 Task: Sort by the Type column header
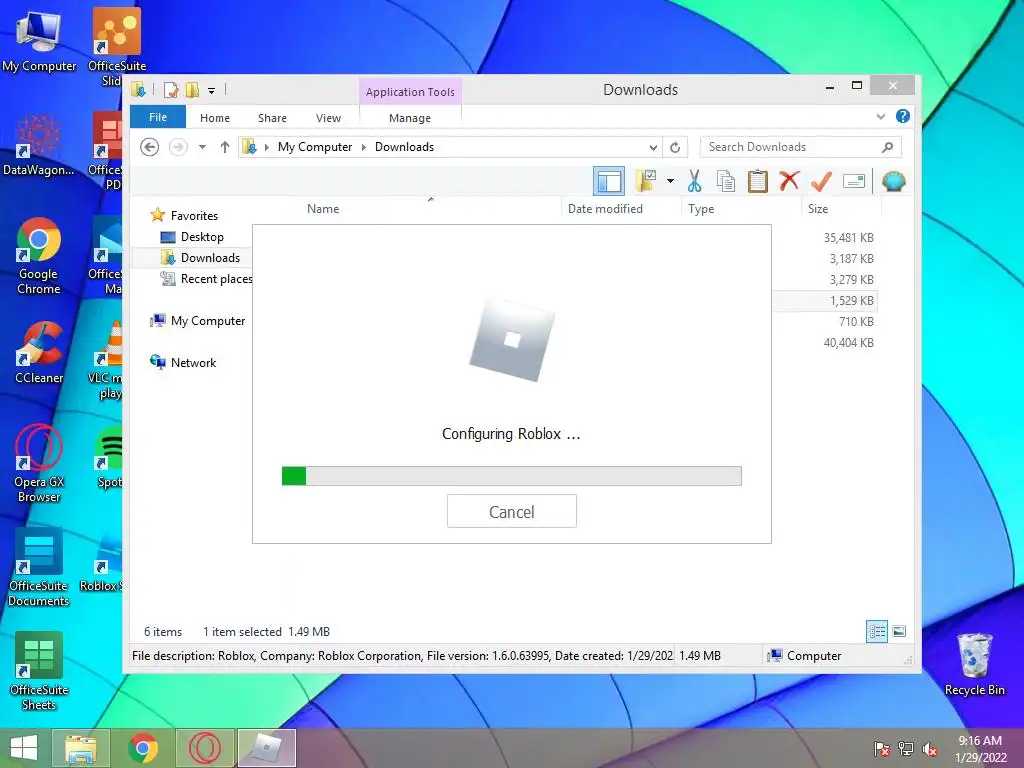[x=701, y=209]
